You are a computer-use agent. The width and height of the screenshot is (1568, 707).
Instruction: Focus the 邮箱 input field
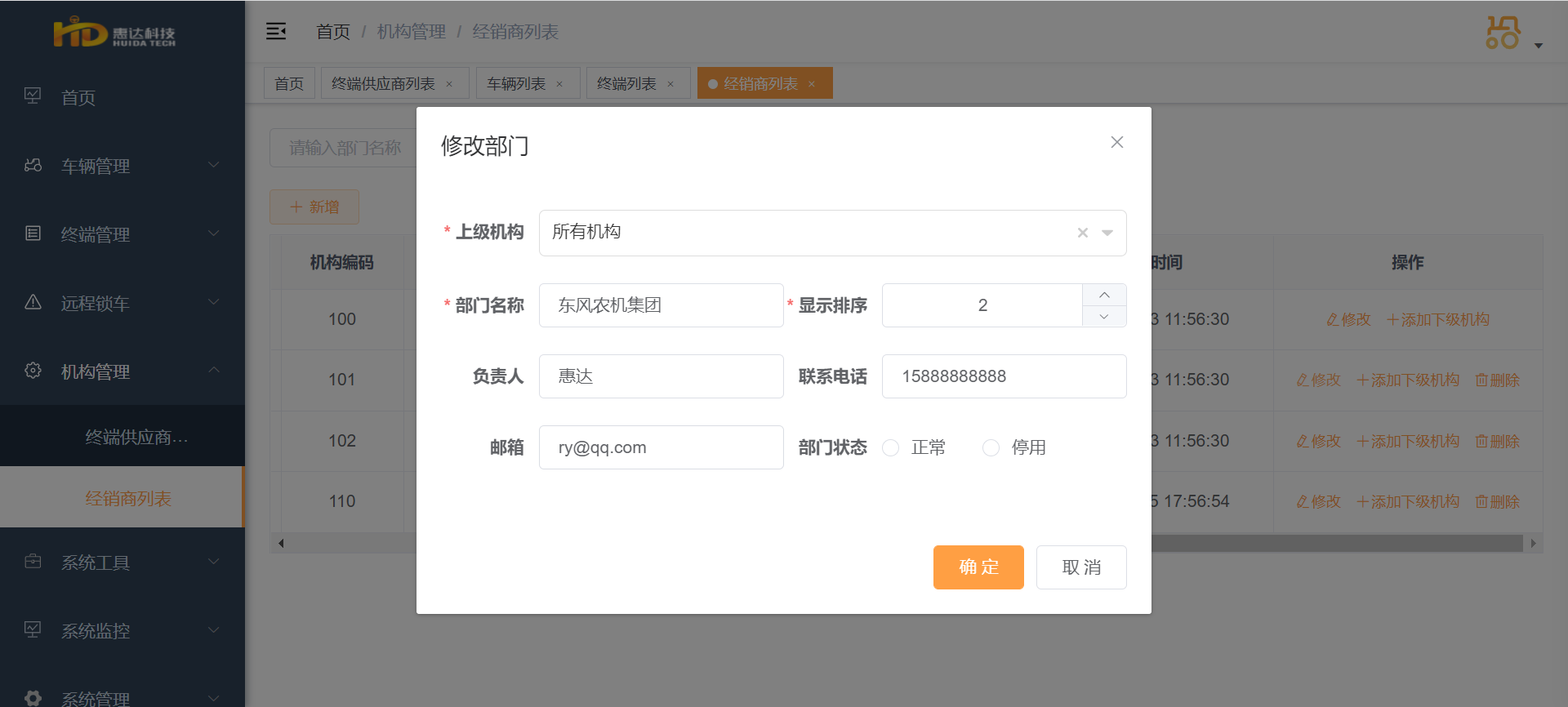[661, 447]
